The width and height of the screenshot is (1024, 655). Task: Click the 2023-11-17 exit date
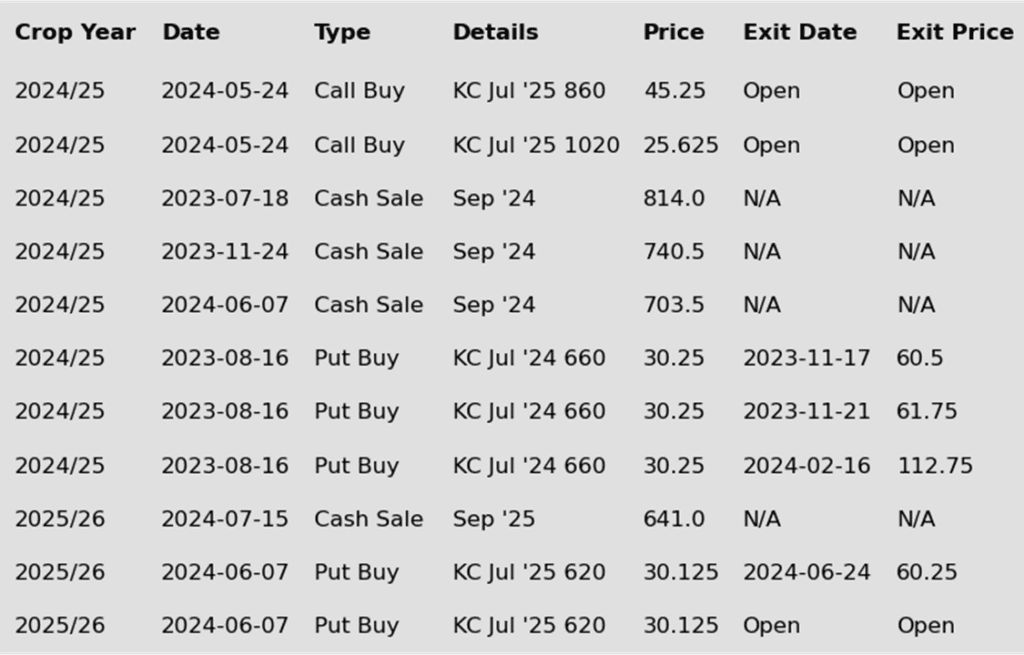pyautogui.click(x=807, y=358)
